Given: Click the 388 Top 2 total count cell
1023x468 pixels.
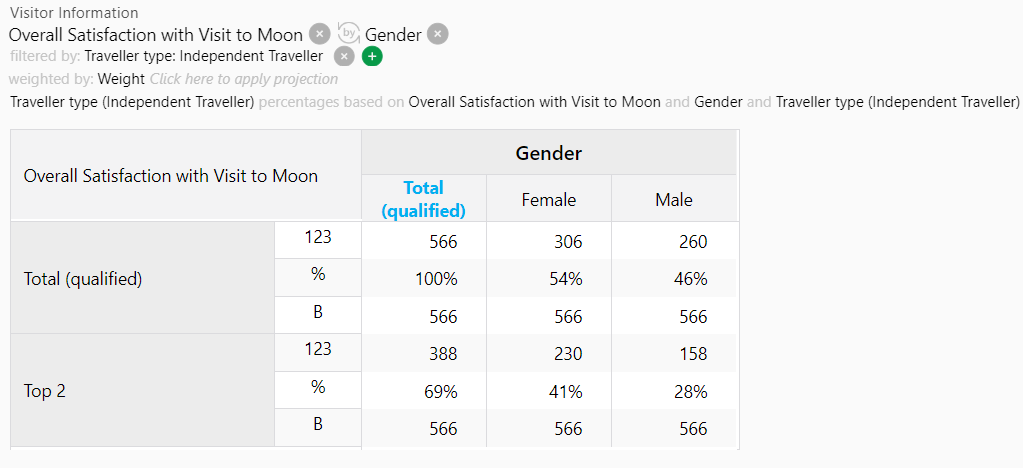Looking at the screenshot, I should click(424, 353).
